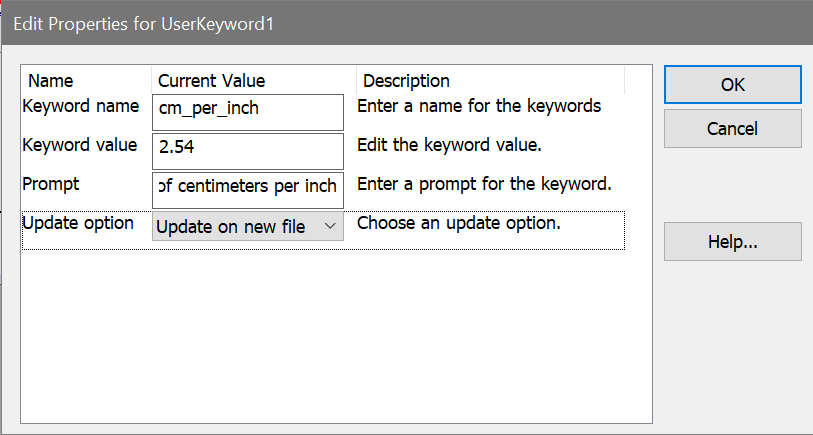Focus the cm_per_inch keyword name field

pyautogui.click(x=247, y=109)
